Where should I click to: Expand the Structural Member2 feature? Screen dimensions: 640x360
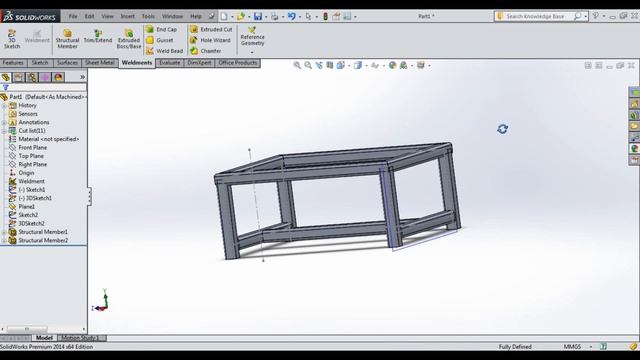pos(4,240)
